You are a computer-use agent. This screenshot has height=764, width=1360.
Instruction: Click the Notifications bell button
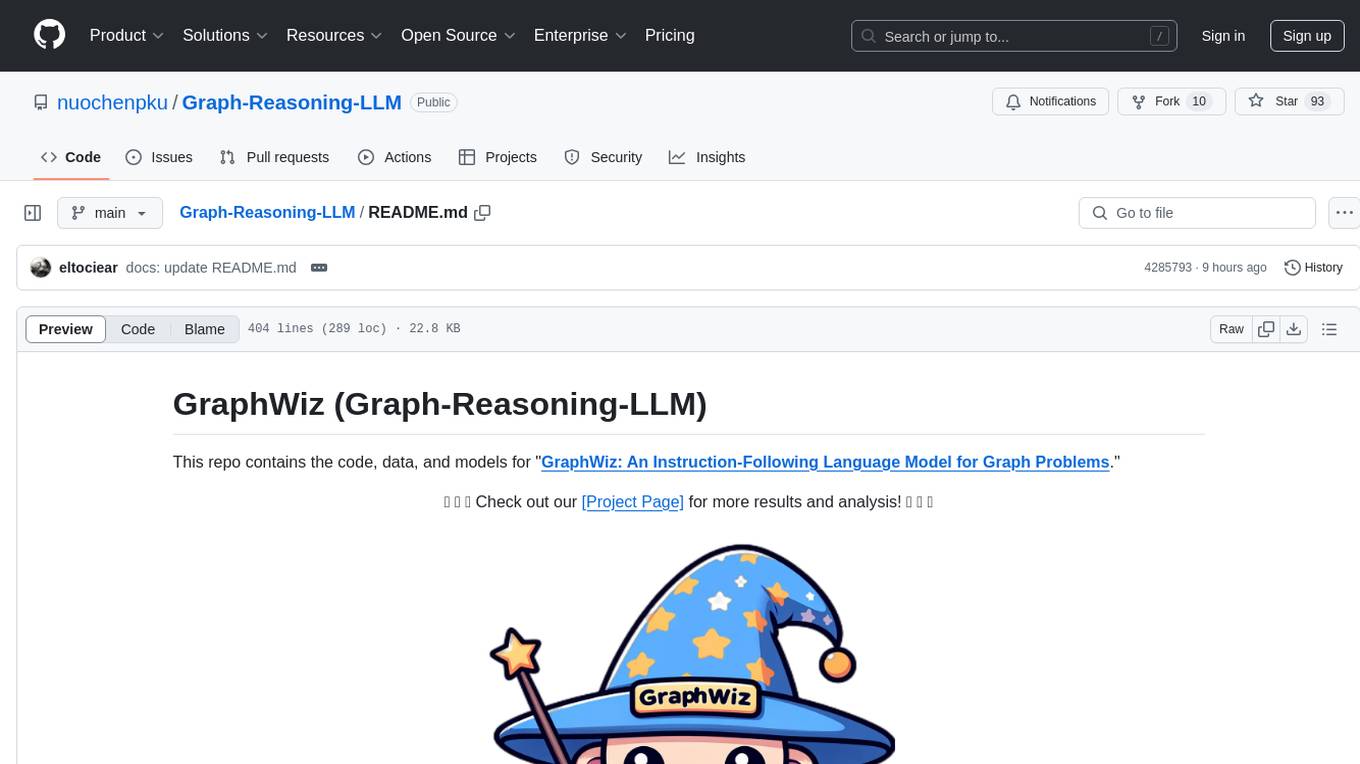[x=1050, y=102]
